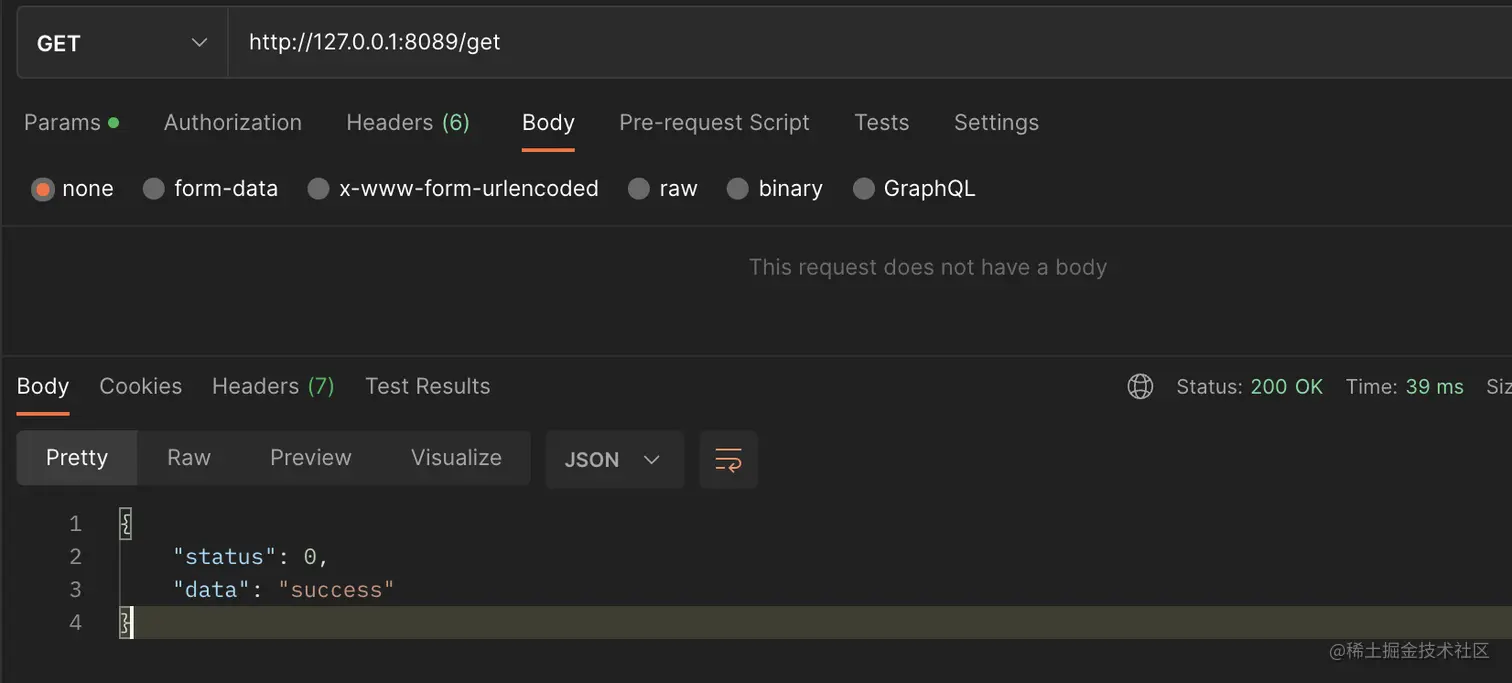Open the Tests tab
Image resolution: width=1512 pixels, height=683 pixels.
pyautogui.click(x=881, y=122)
